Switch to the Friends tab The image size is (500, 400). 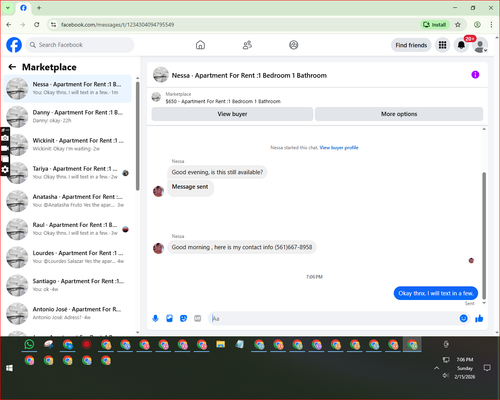tap(247, 45)
